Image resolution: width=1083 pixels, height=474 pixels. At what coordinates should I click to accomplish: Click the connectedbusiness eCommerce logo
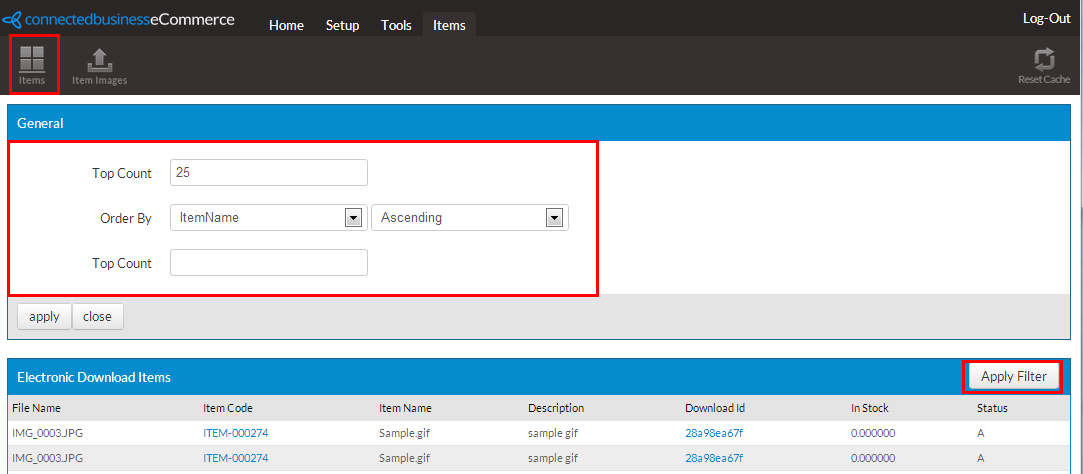tap(119, 19)
